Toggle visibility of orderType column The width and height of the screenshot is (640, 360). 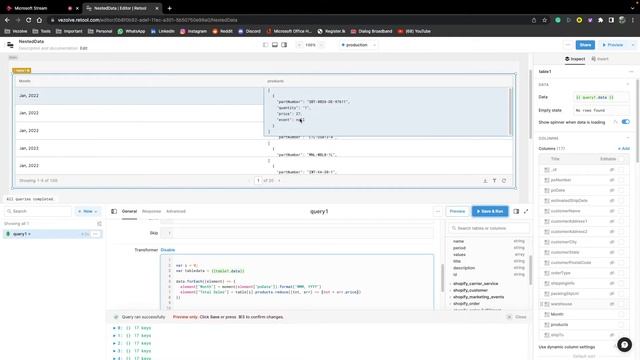pos(612,273)
